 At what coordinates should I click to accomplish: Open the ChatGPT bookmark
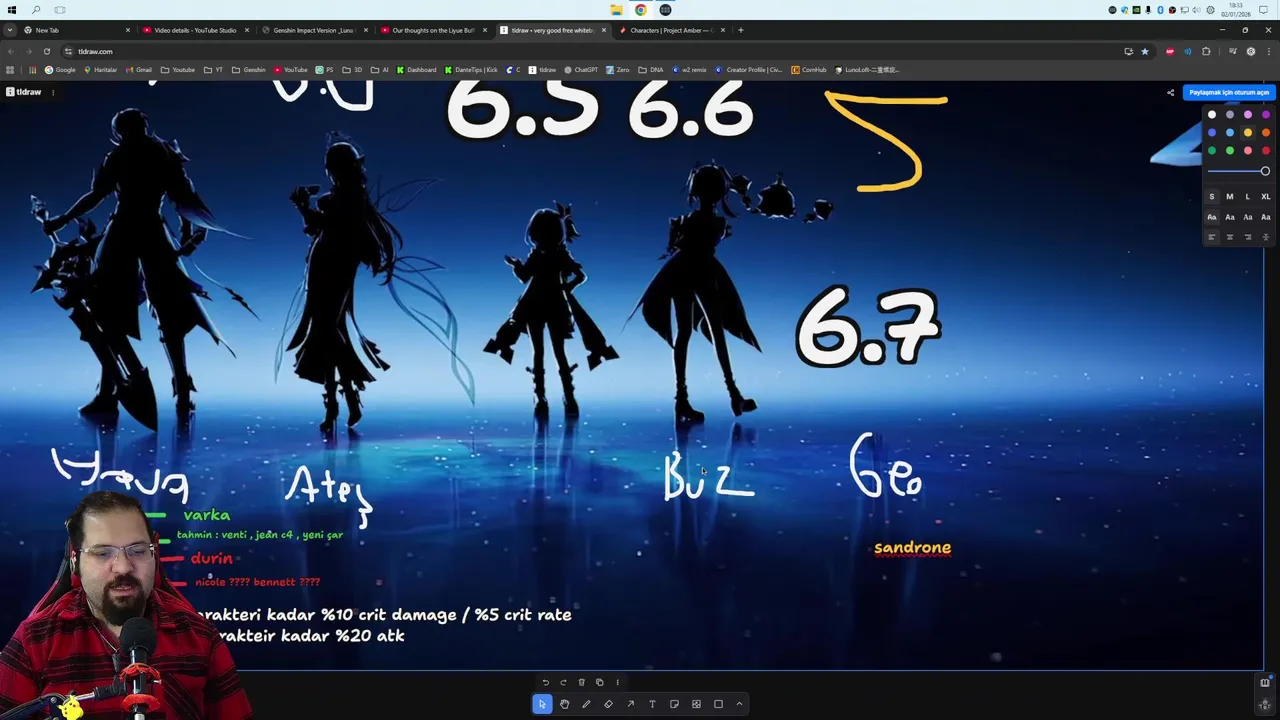(581, 70)
